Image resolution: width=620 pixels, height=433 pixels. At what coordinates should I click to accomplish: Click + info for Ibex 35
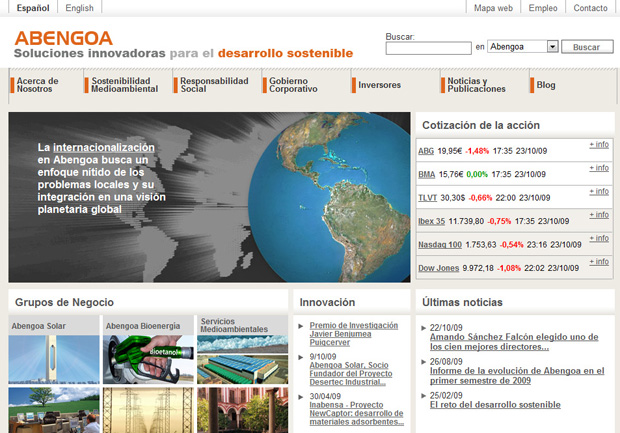coord(599,215)
